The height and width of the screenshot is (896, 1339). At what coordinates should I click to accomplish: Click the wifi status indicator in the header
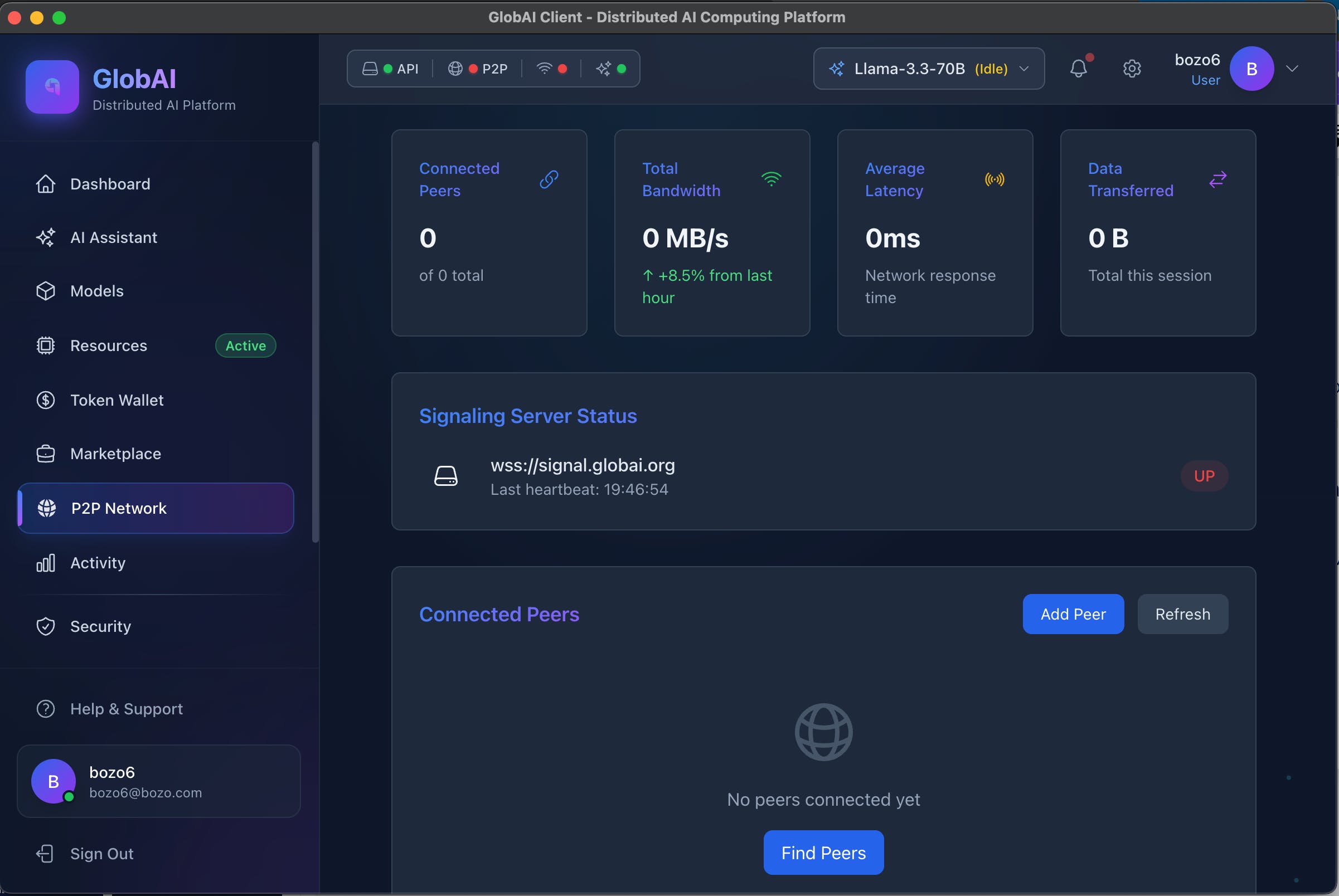[x=551, y=69]
